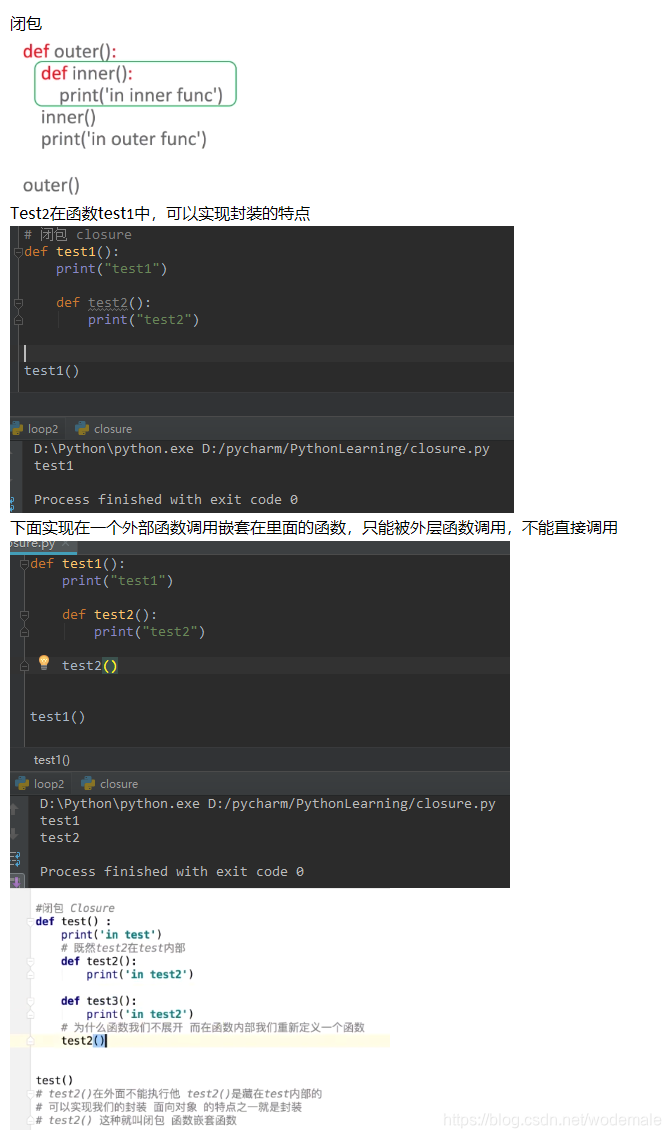Click the 'outer()' call line

[51, 185]
